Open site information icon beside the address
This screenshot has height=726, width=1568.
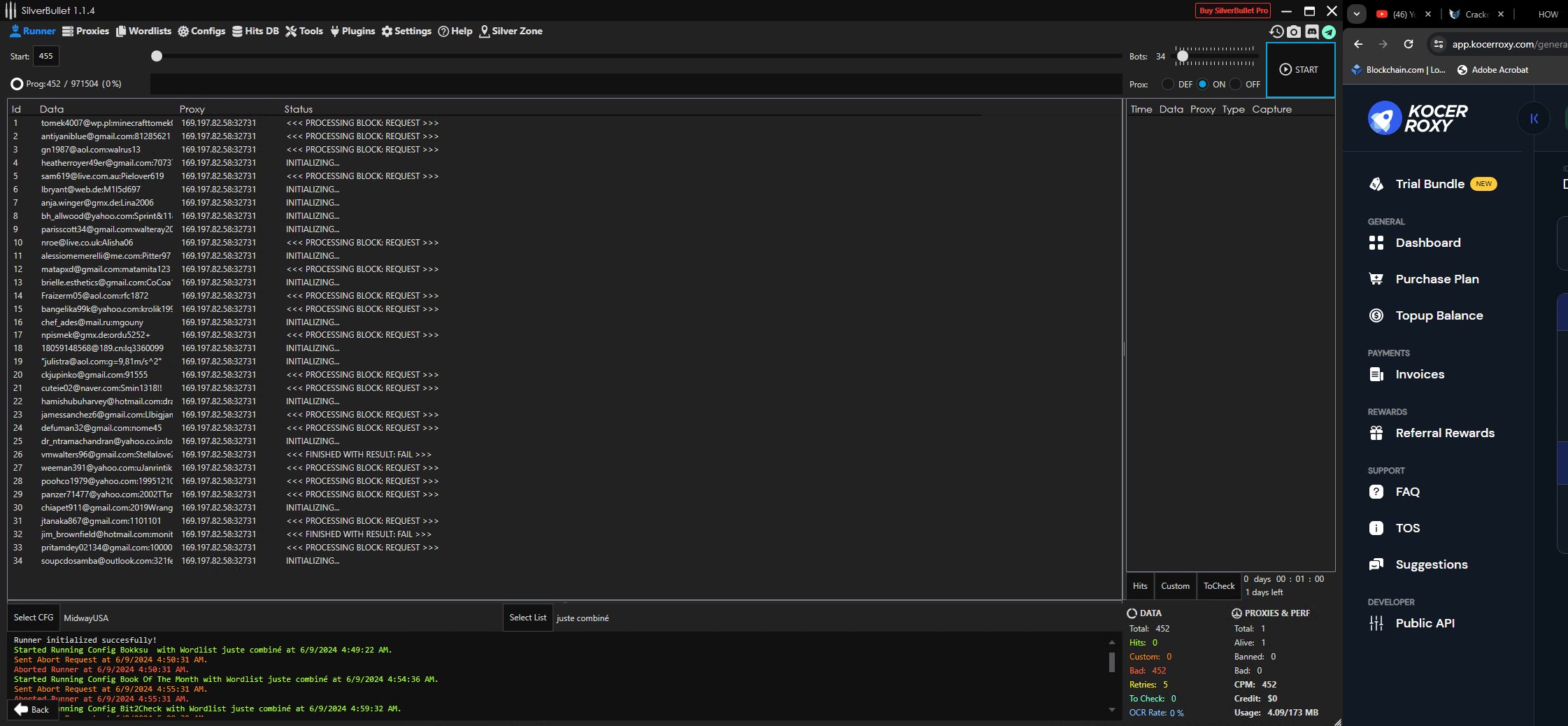(x=1438, y=44)
